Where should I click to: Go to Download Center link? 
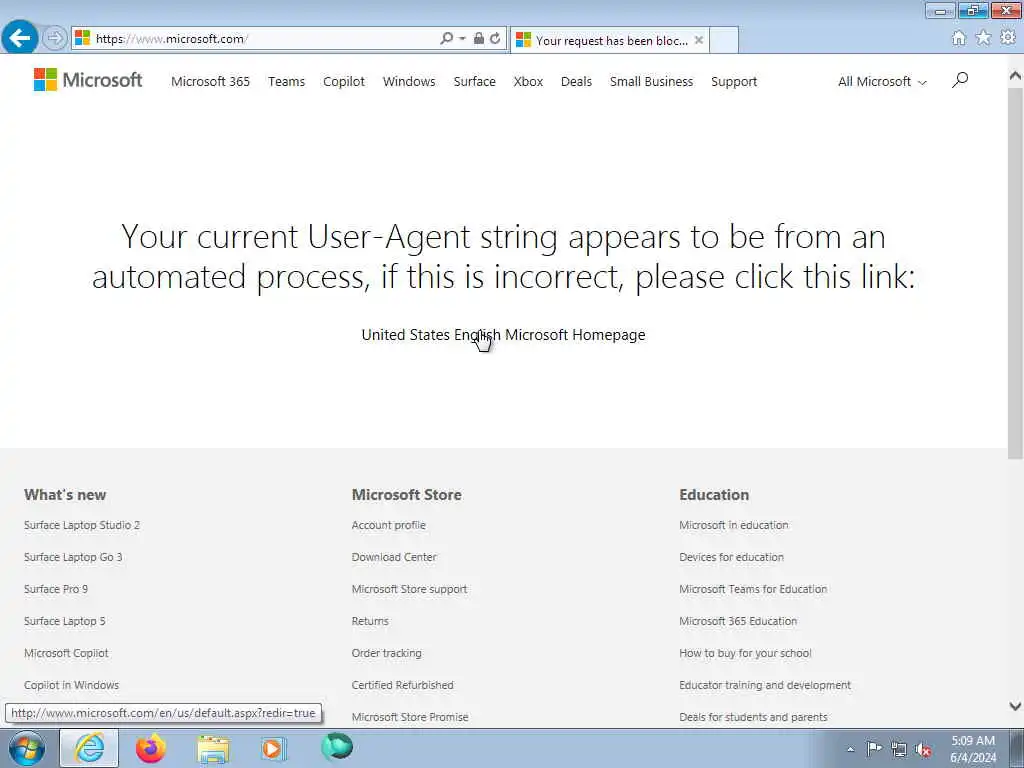point(394,557)
